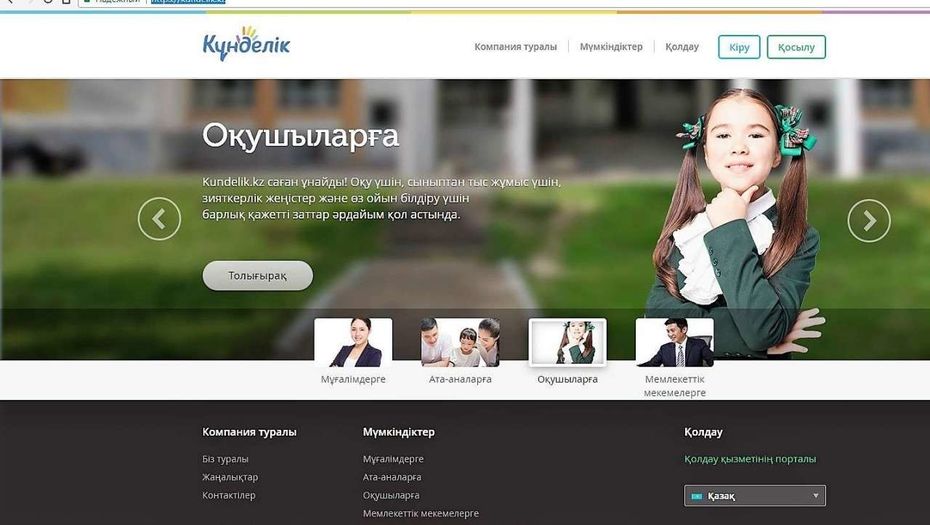Image resolution: width=930 pixels, height=525 pixels.
Task: Advance to next slide with right arrow
Action: (x=868, y=220)
